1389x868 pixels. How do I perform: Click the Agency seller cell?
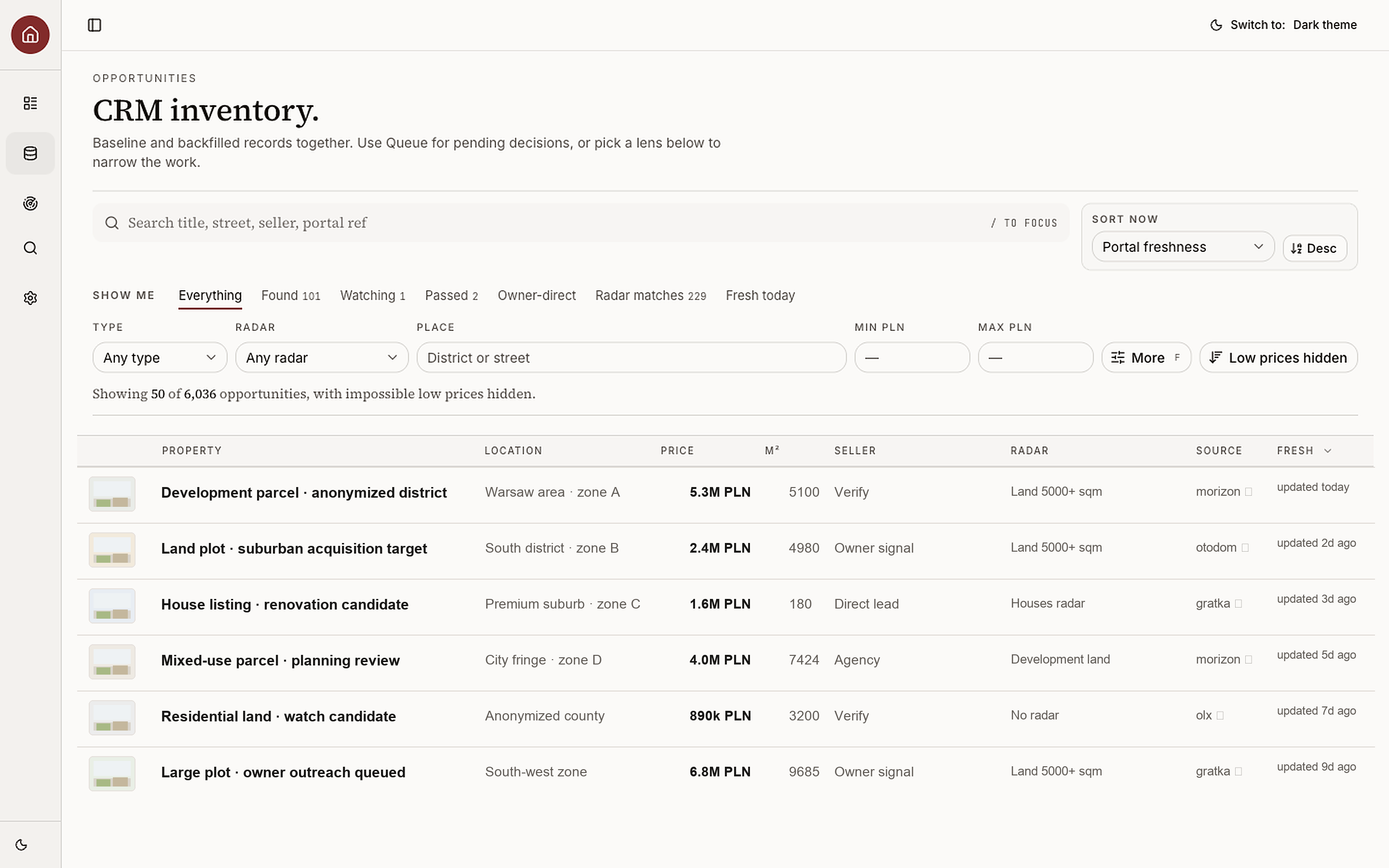pos(857,660)
